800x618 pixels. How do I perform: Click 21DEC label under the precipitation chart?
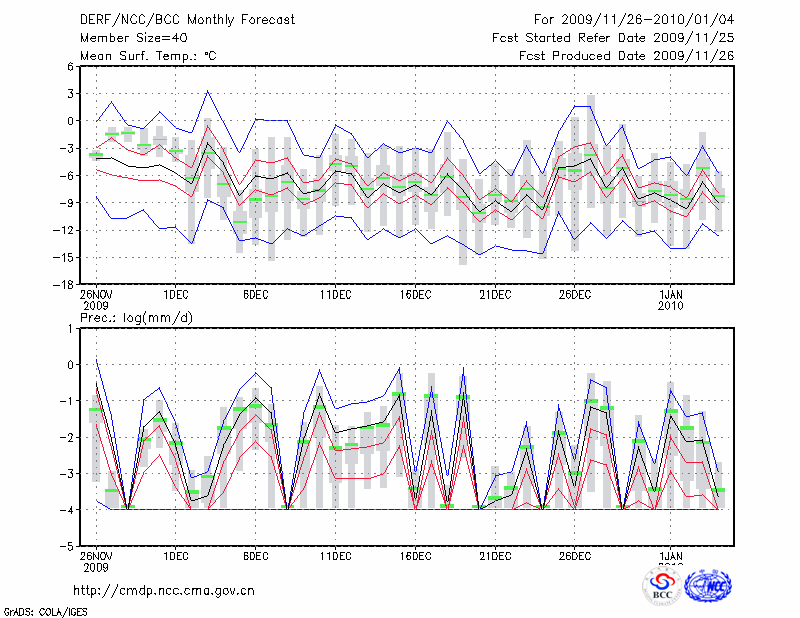point(495,556)
